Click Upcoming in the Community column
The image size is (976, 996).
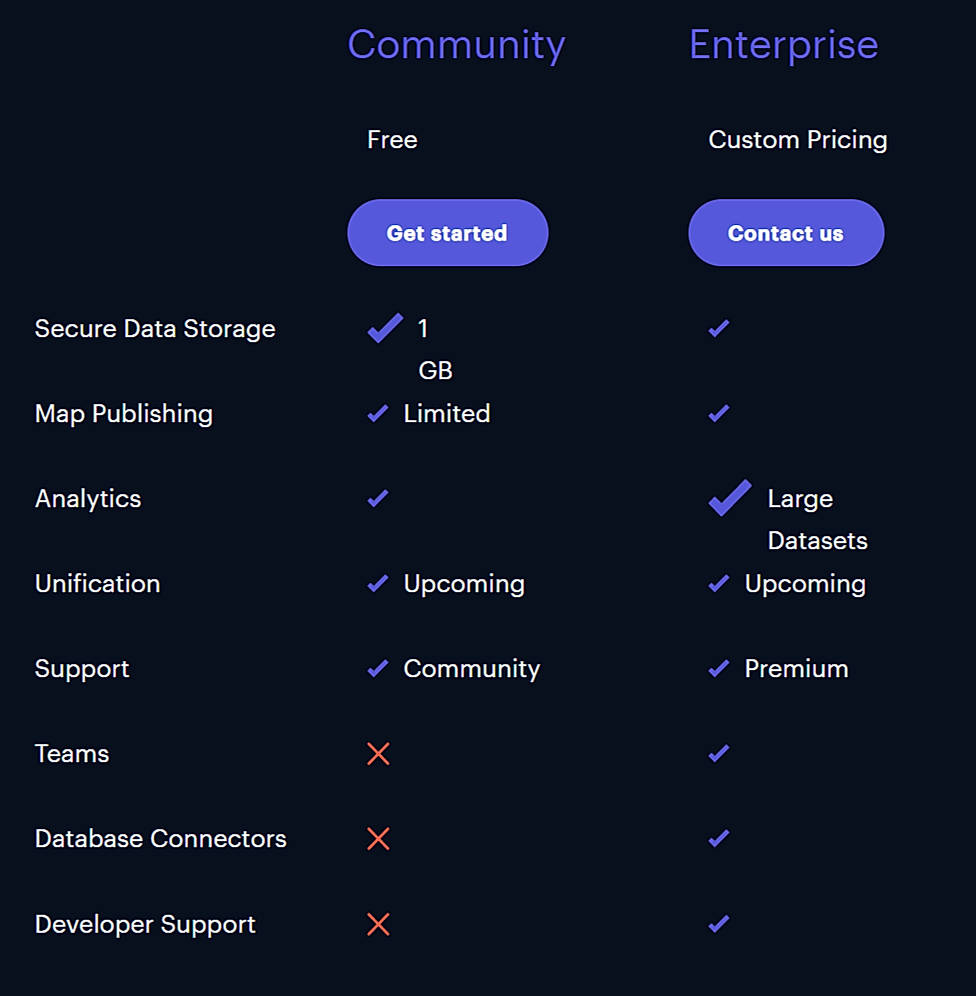pyautogui.click(x=464, y=584)
